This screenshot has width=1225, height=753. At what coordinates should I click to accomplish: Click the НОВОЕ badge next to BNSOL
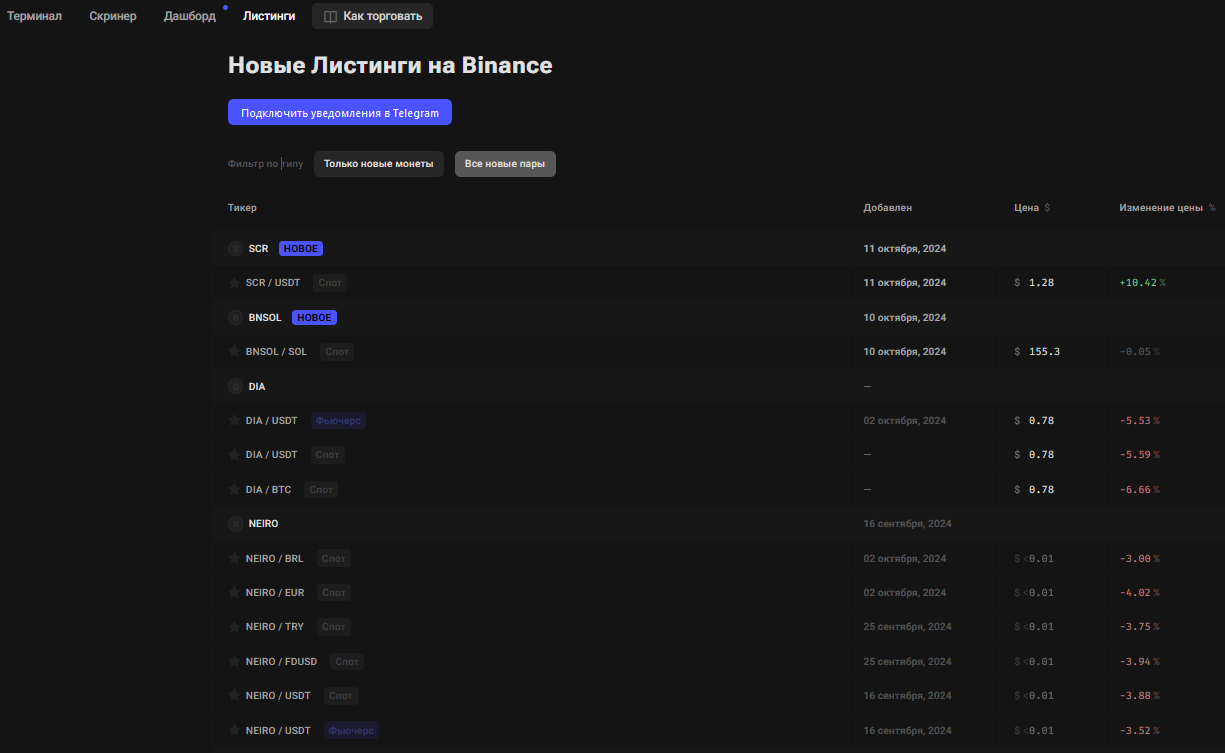point(314,318)
